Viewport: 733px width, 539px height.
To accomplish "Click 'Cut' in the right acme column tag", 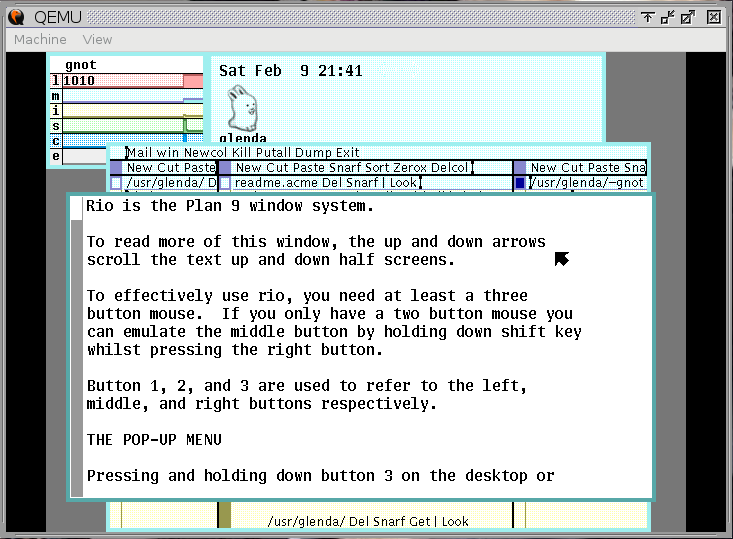I will pos(572,167).
